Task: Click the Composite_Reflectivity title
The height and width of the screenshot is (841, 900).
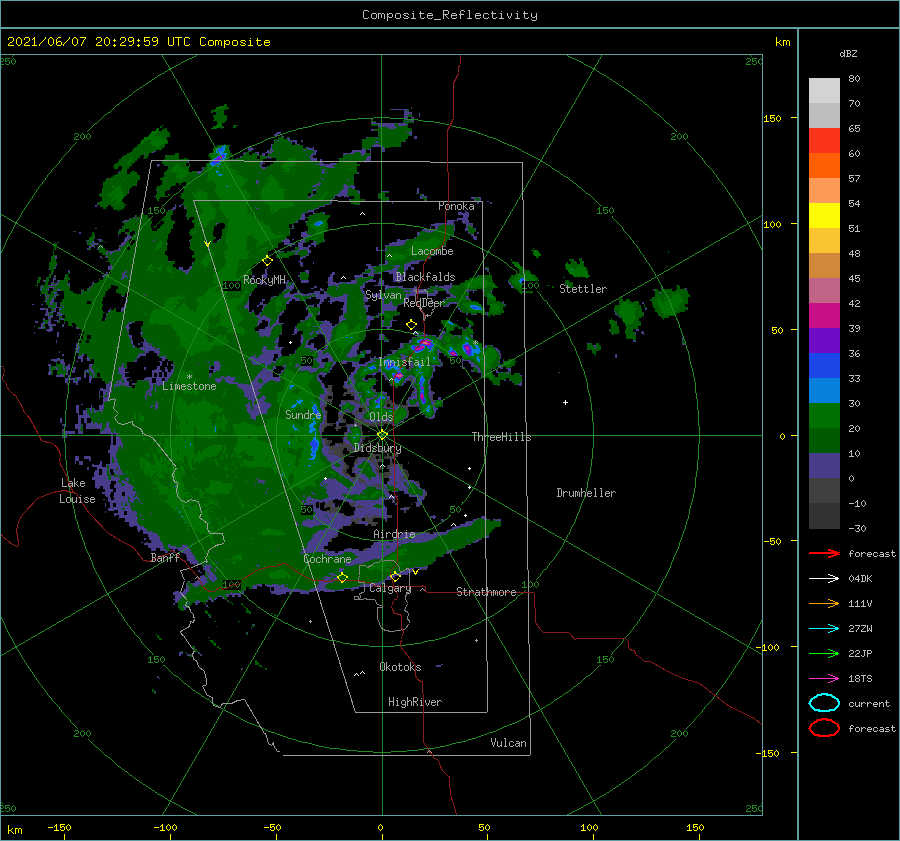Action: click(450, 15)
